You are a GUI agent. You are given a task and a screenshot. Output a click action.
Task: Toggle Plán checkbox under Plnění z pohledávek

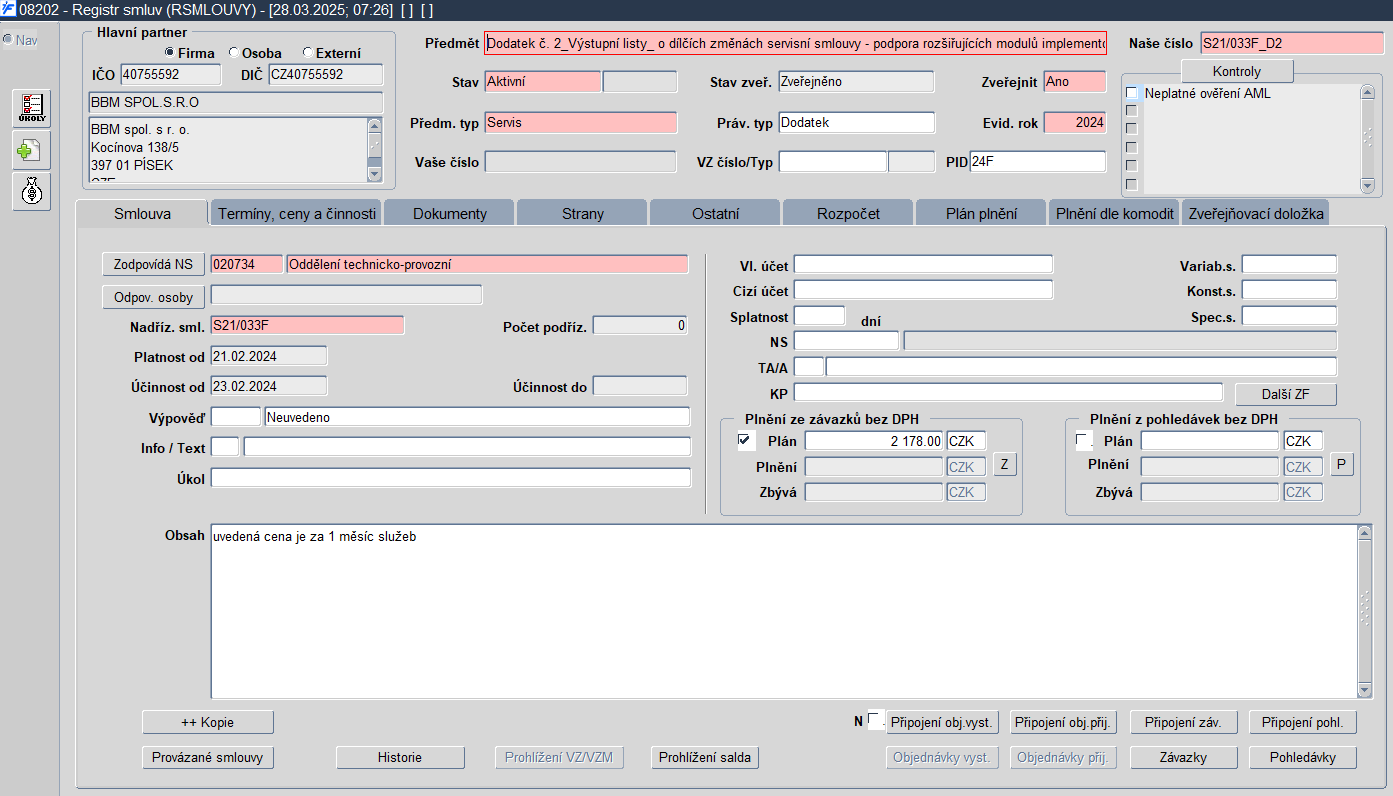[1083, 440]
